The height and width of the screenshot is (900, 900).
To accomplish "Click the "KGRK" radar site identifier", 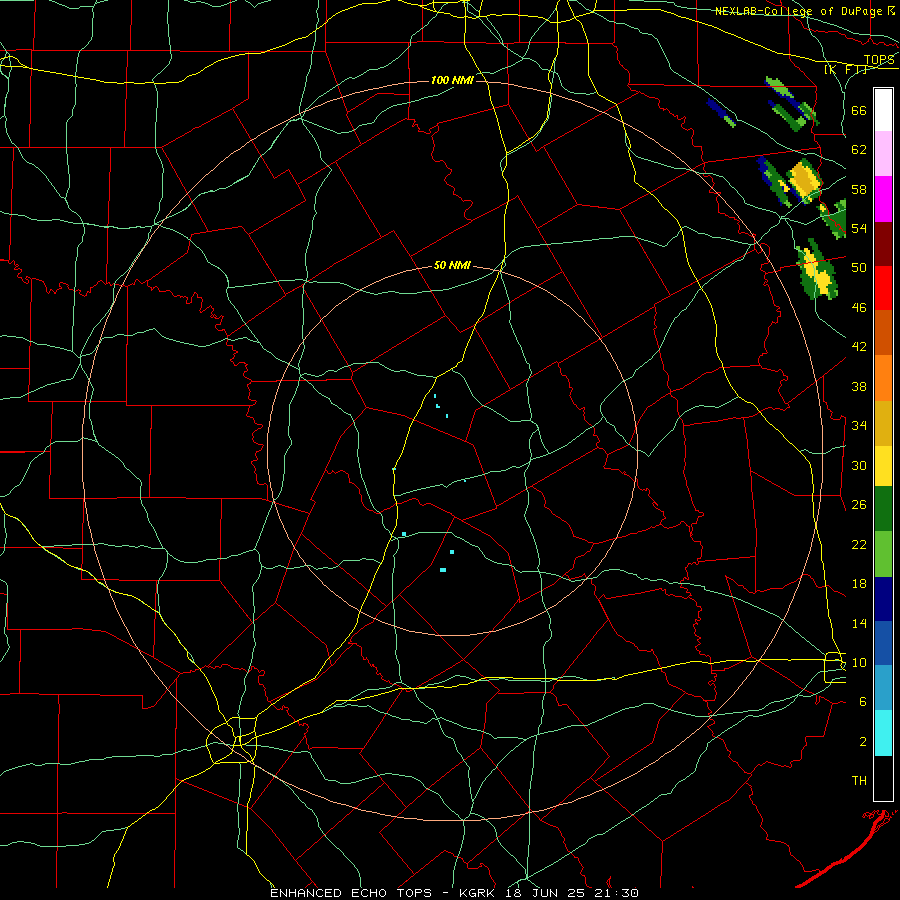I will coord(479,893).
